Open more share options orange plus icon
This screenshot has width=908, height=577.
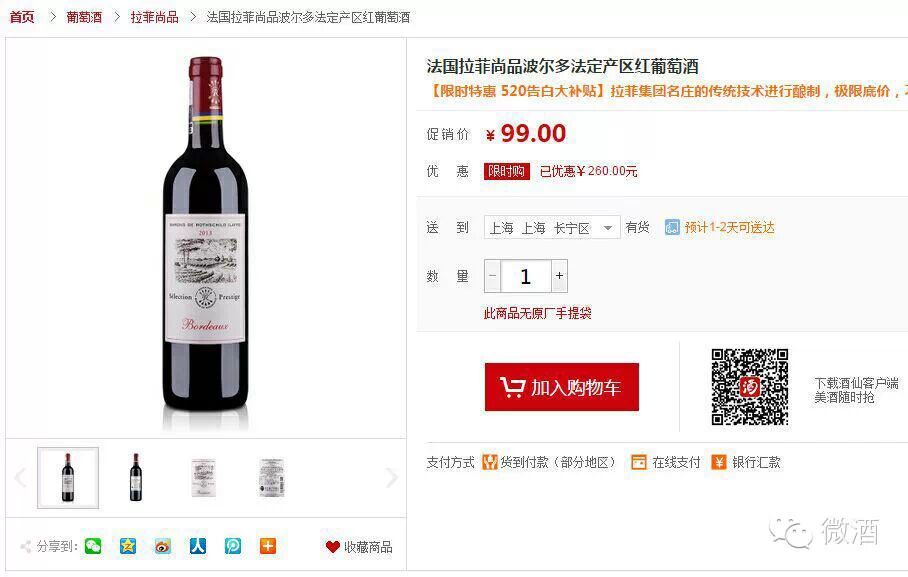coord(268,546)
